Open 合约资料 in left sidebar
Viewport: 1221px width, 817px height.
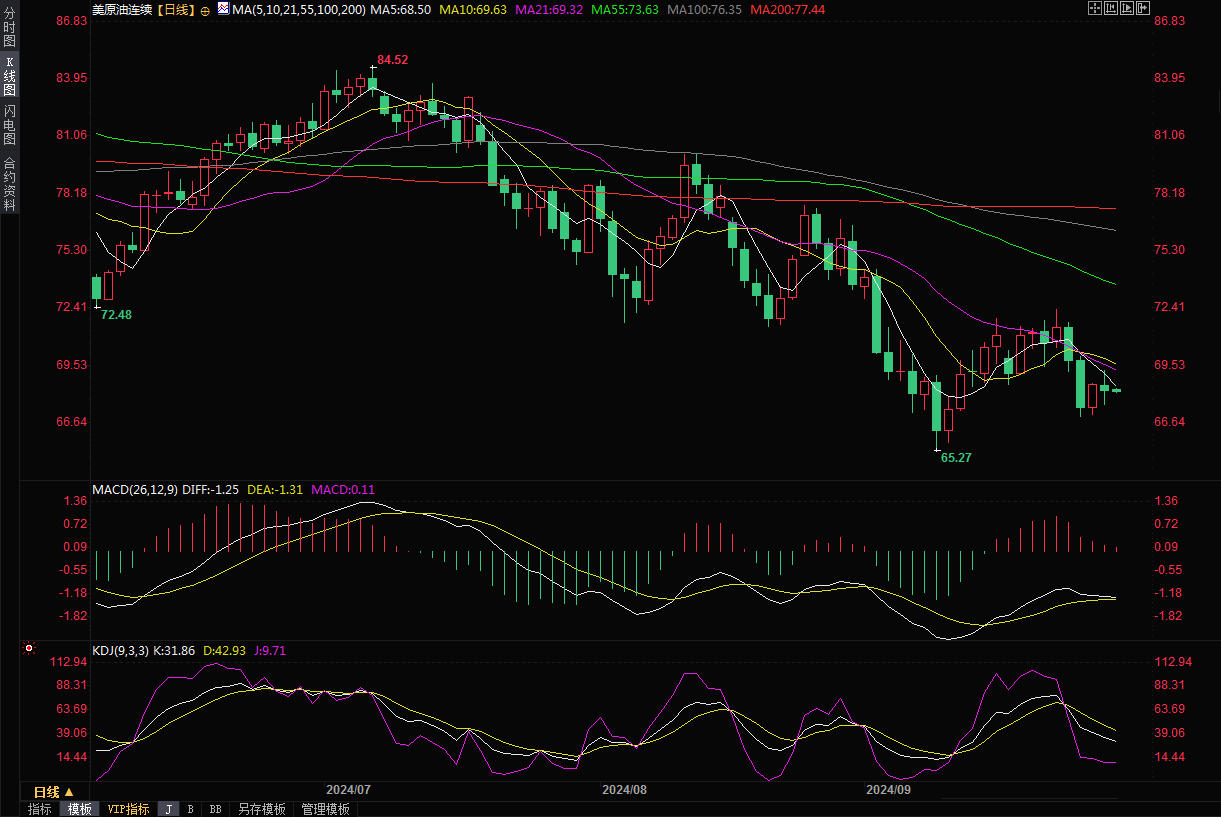click(9, 183)
